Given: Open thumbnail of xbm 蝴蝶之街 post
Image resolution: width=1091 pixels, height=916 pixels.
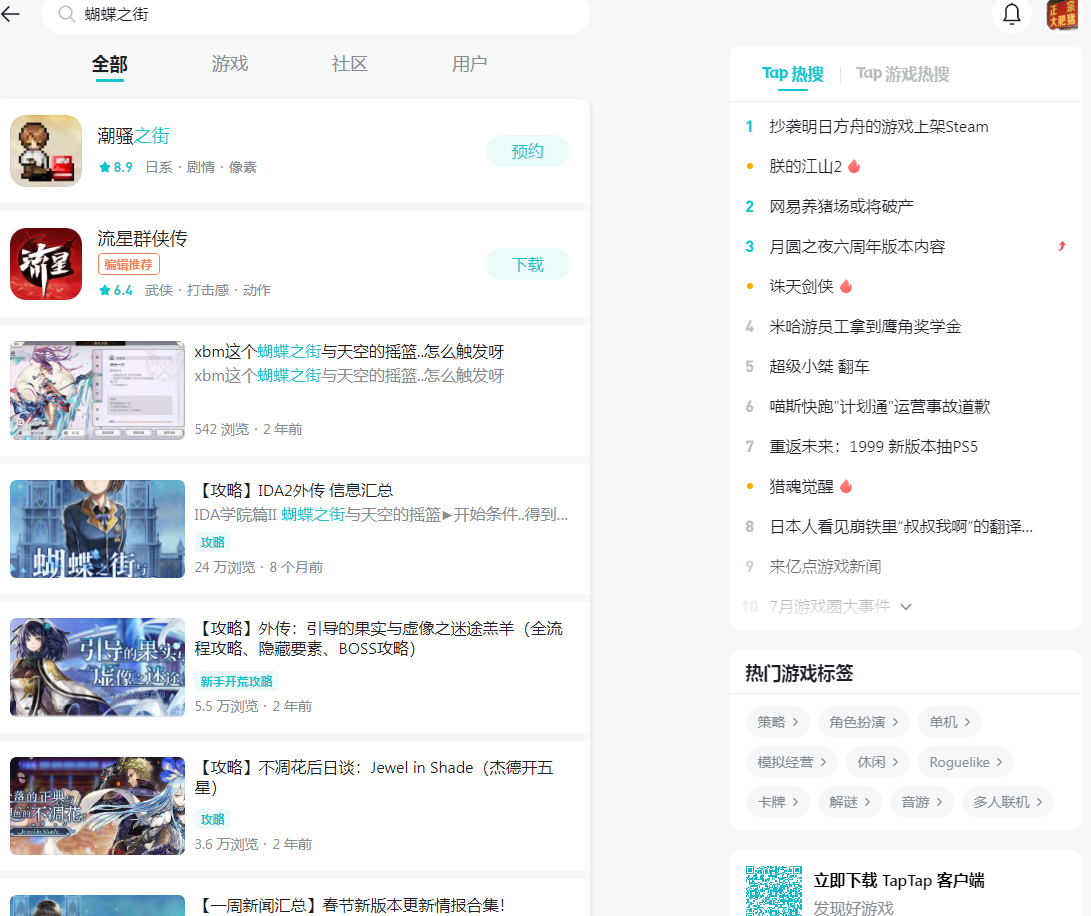Looking at the screenshot, I should pyautogui.click(x=97, y=390).
